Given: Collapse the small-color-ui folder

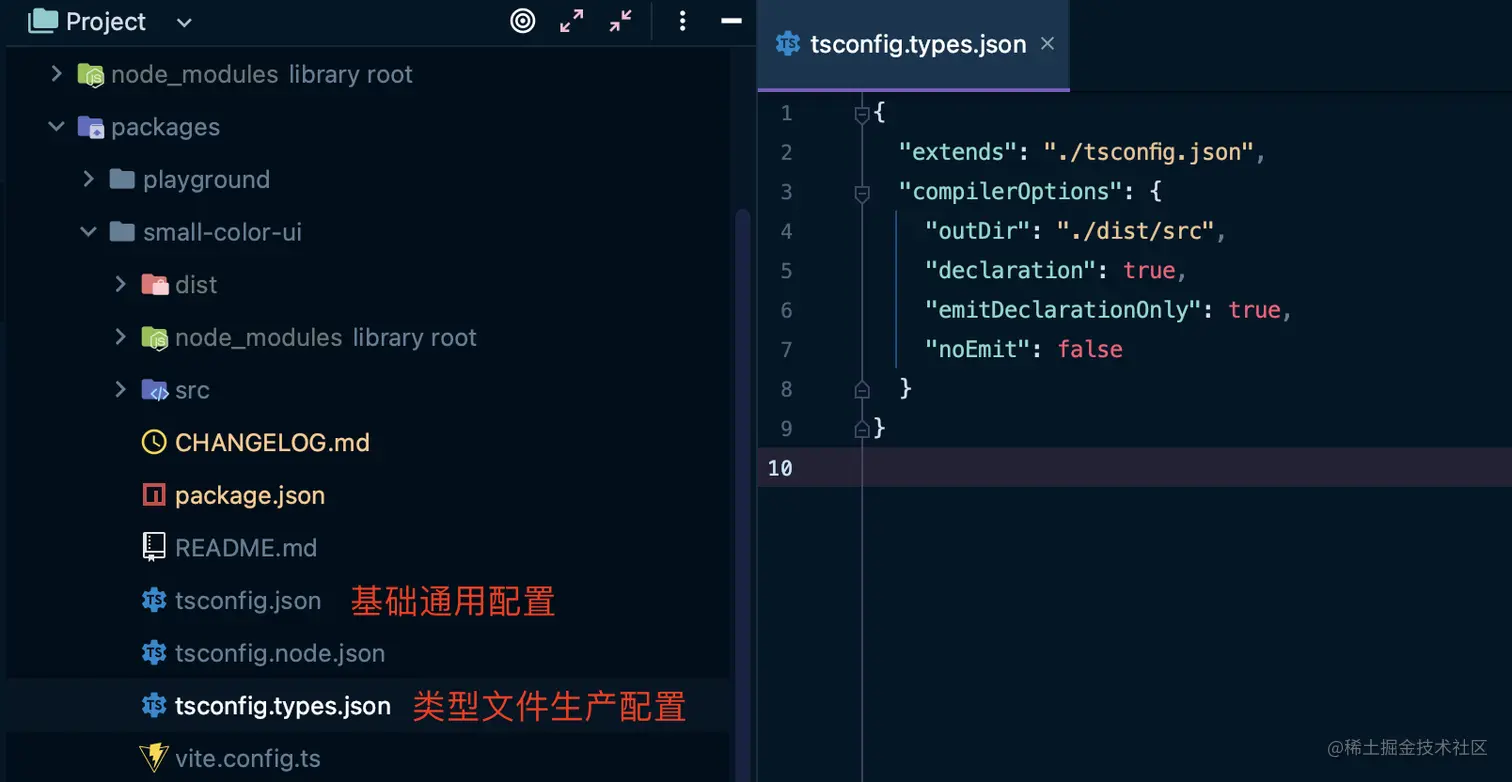Looking at the screenshot, I should click(x=89, y=232).
